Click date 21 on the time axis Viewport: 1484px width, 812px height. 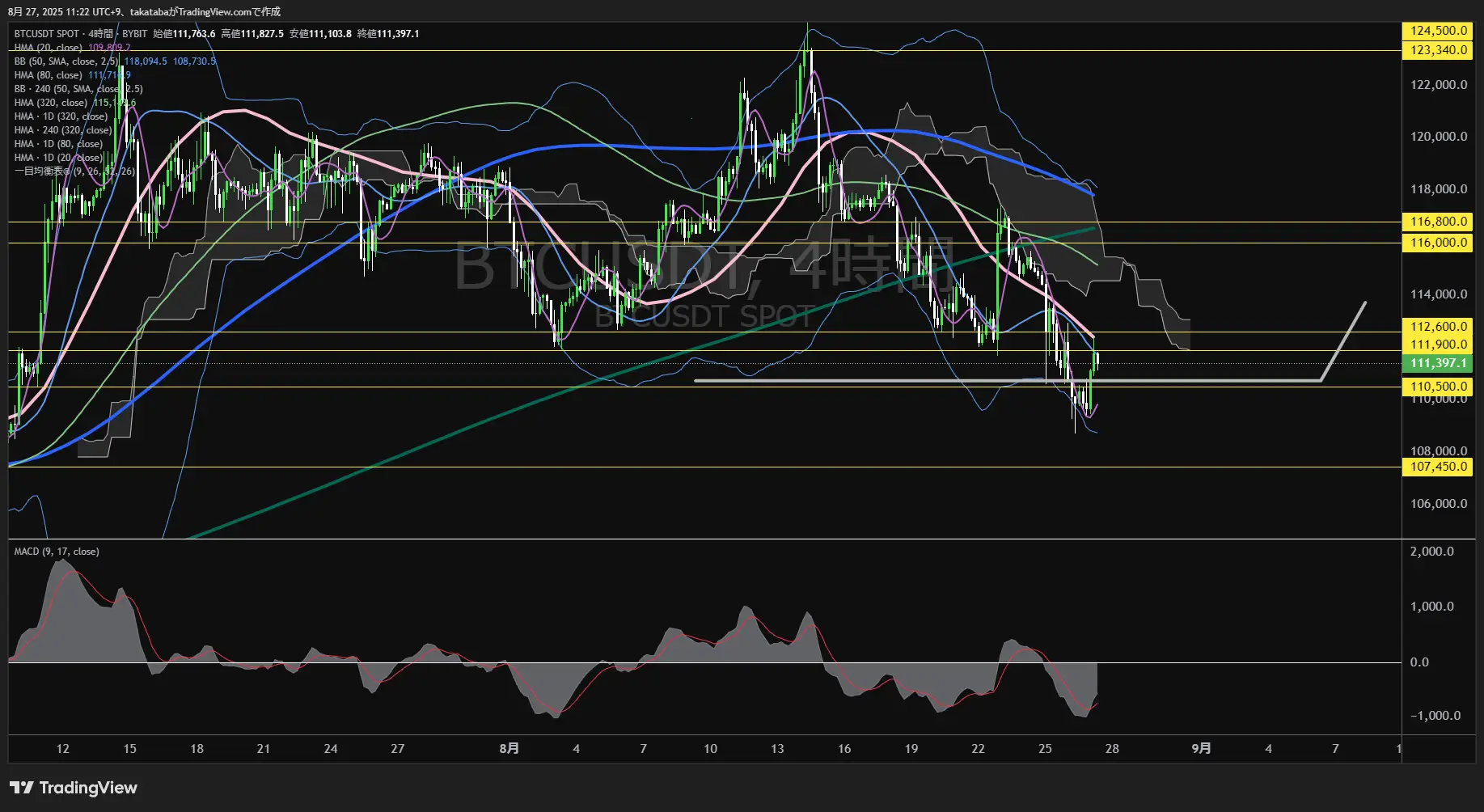[x=264, y=749]
